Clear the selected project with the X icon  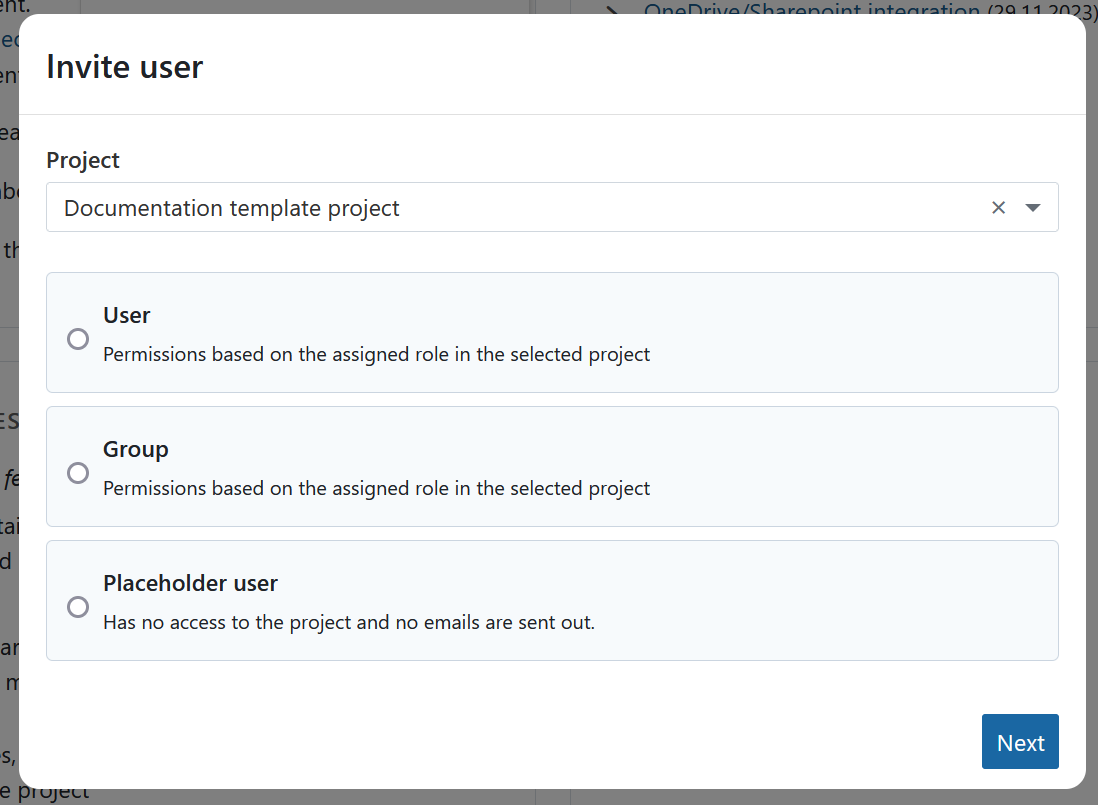tap(998, 208)
